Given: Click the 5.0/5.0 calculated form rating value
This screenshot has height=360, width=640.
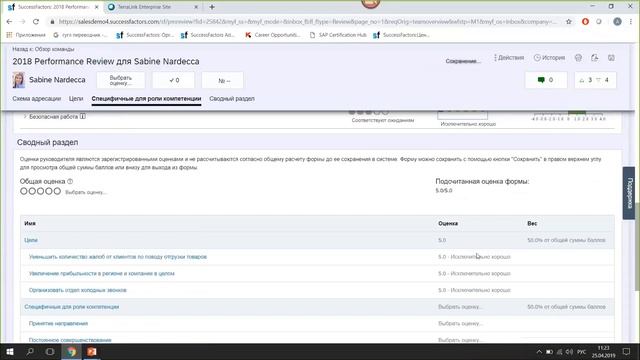Looking at the screenshot, I should tap(444, 191).
